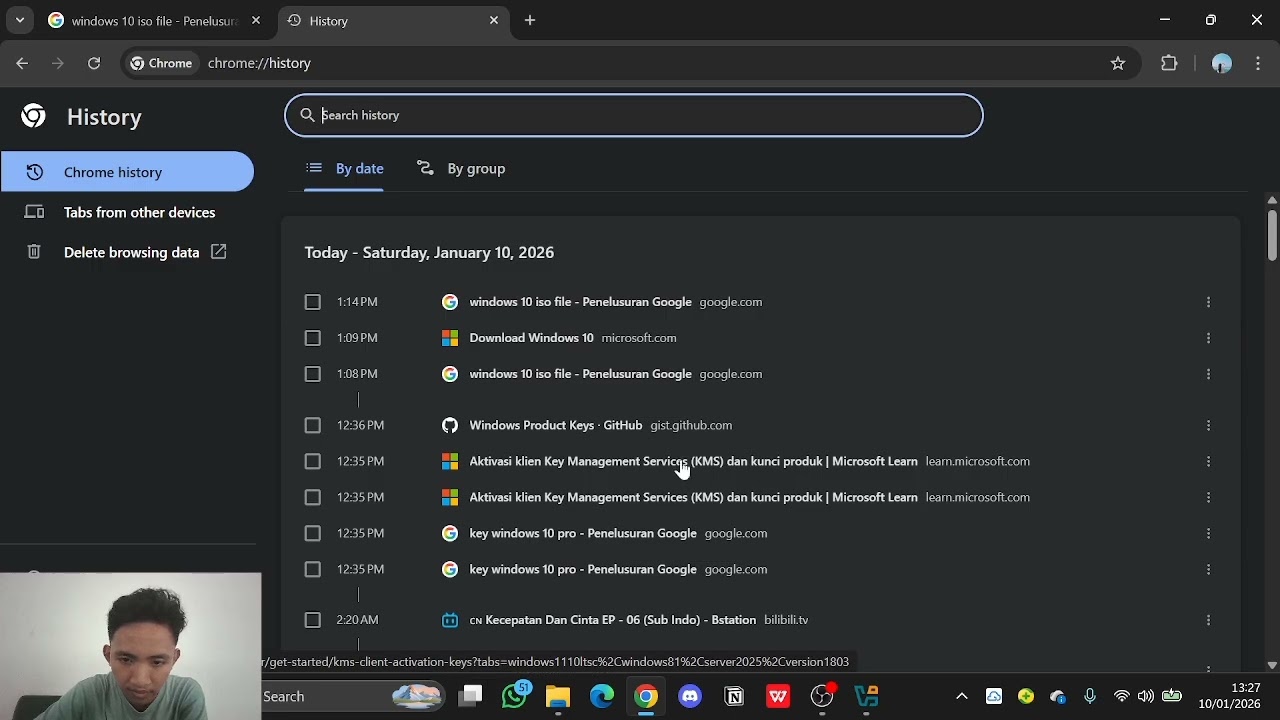
Task: Open more actions for 1:08 PM entry
Action: coord(1208,374)
